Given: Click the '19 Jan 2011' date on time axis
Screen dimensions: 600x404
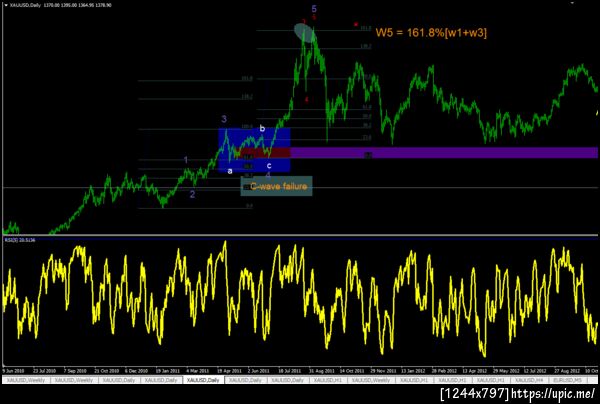Looking at the screenshot, I should [167, 371].
